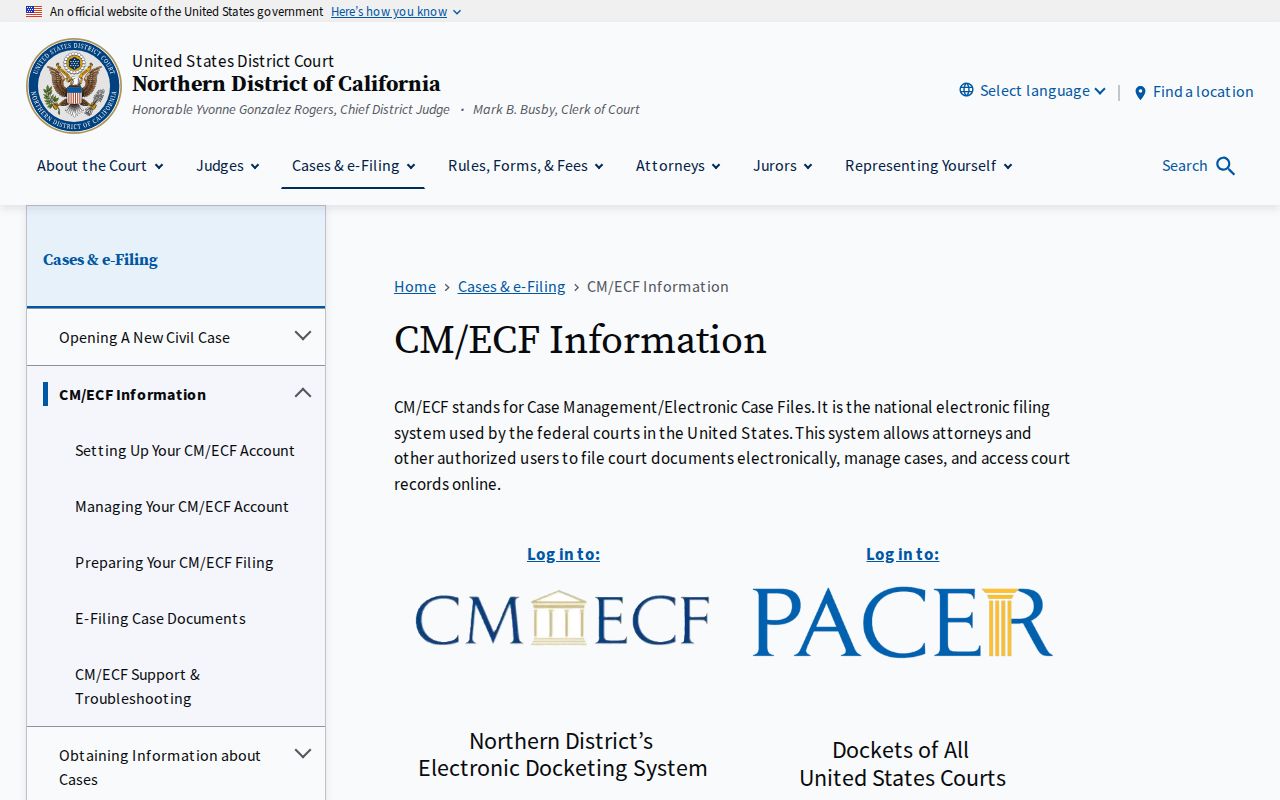This screenshot has width=1280, height=800.
Task: Select CM/ECF Information in the sidebar
Action: click(x=132, y=395)
